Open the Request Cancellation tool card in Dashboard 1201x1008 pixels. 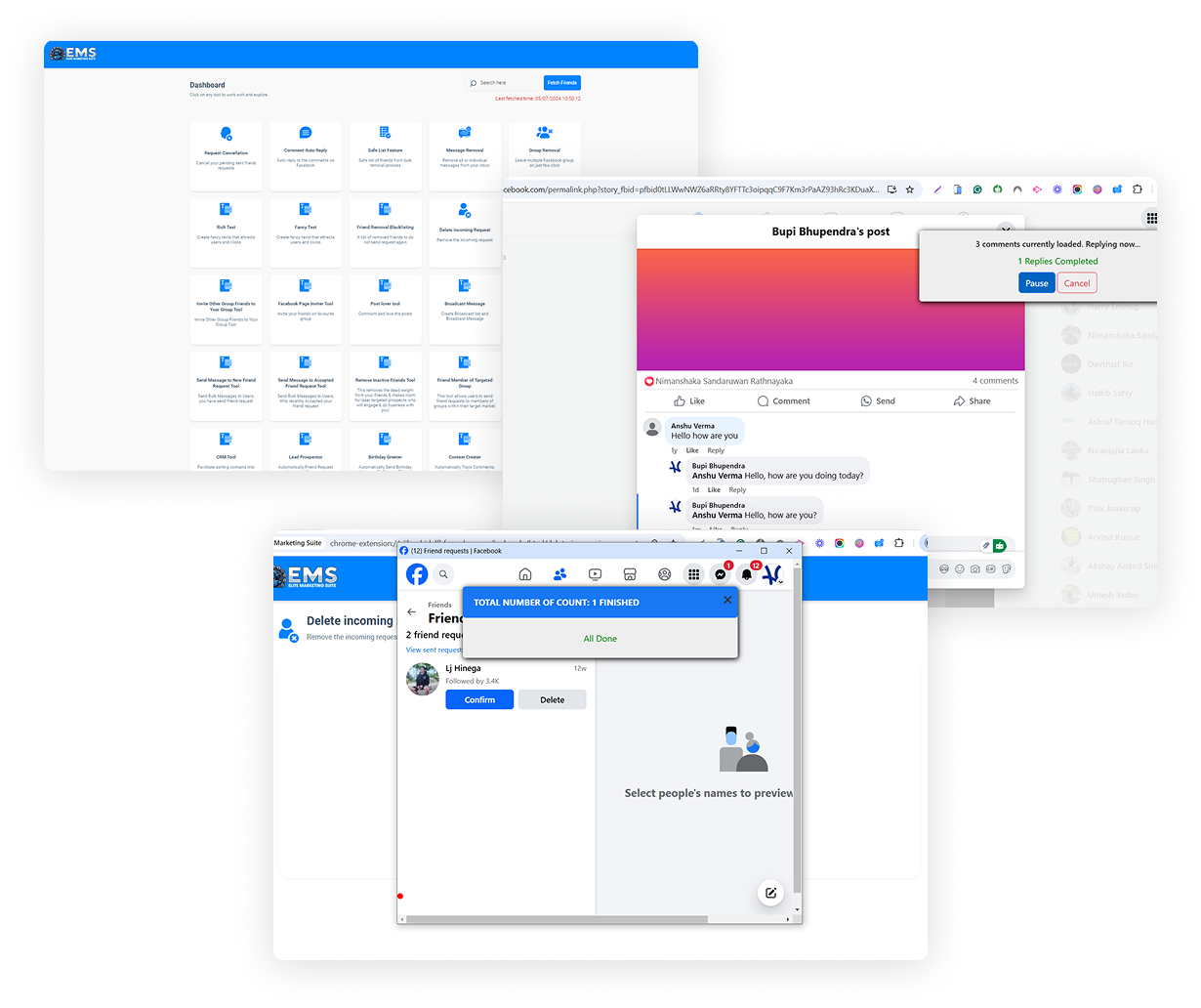pyautogui.click(x=227, y=155)
